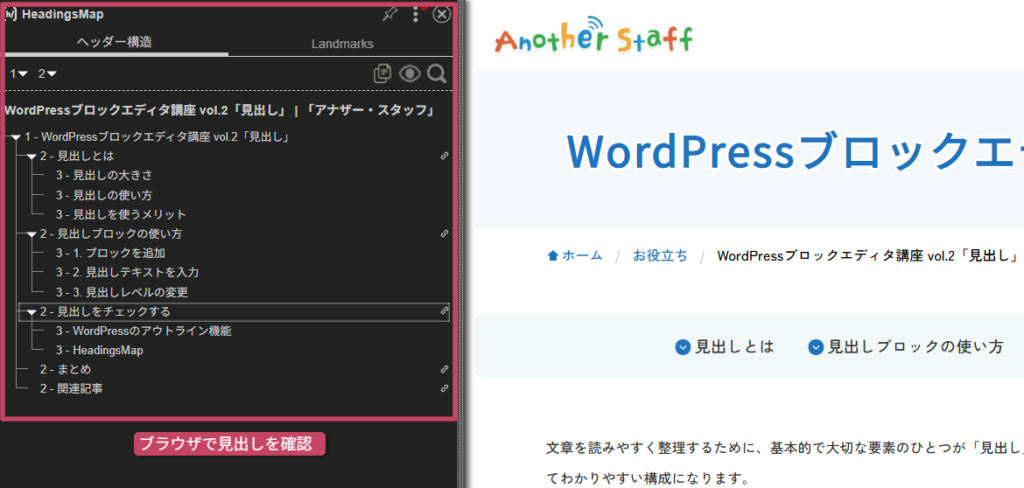The height and width of the screenshot is (488, 1024).
Task: Click the link icon beside 見出しをチェックする
Action: 445,311
